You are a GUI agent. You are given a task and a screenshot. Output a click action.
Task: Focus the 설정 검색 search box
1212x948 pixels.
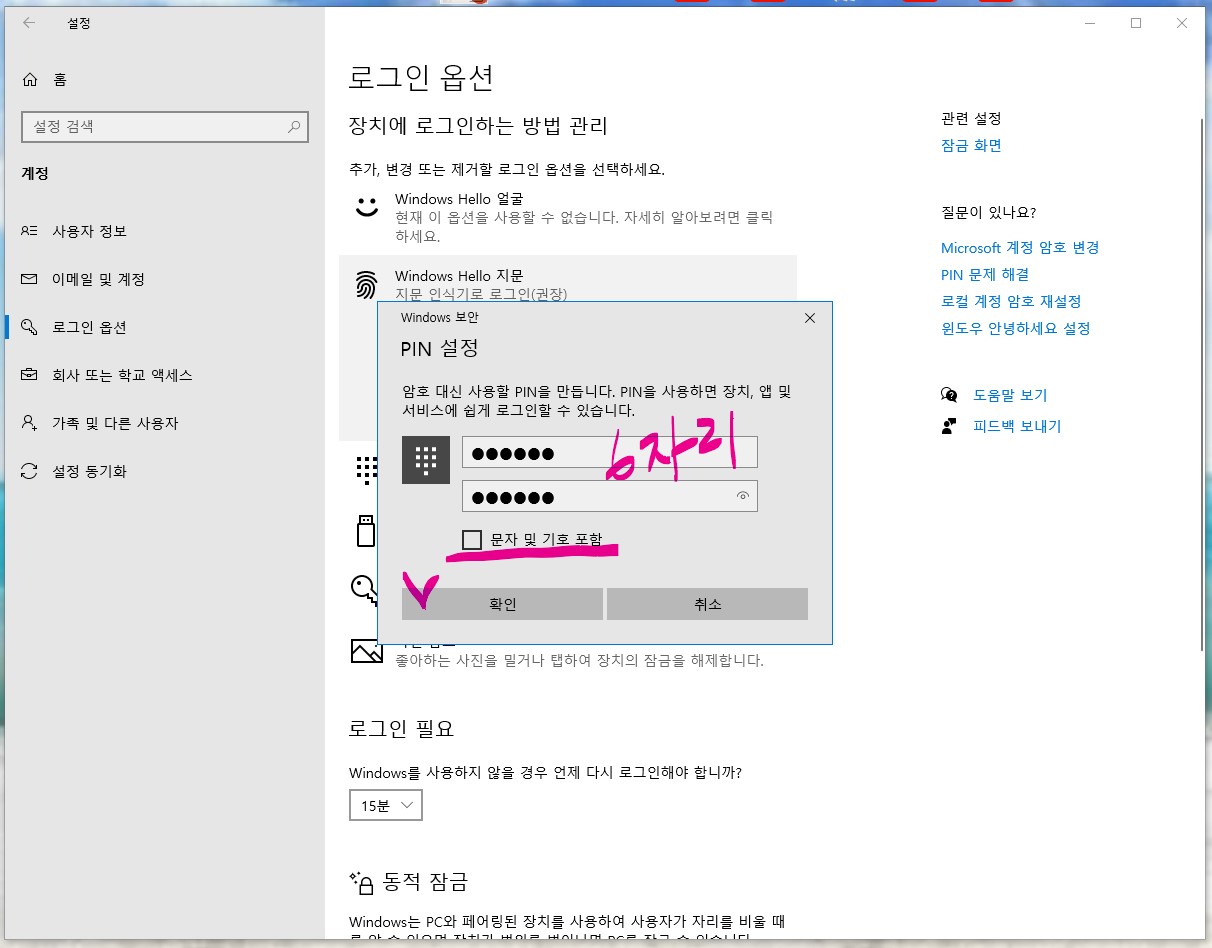point(165,127)
